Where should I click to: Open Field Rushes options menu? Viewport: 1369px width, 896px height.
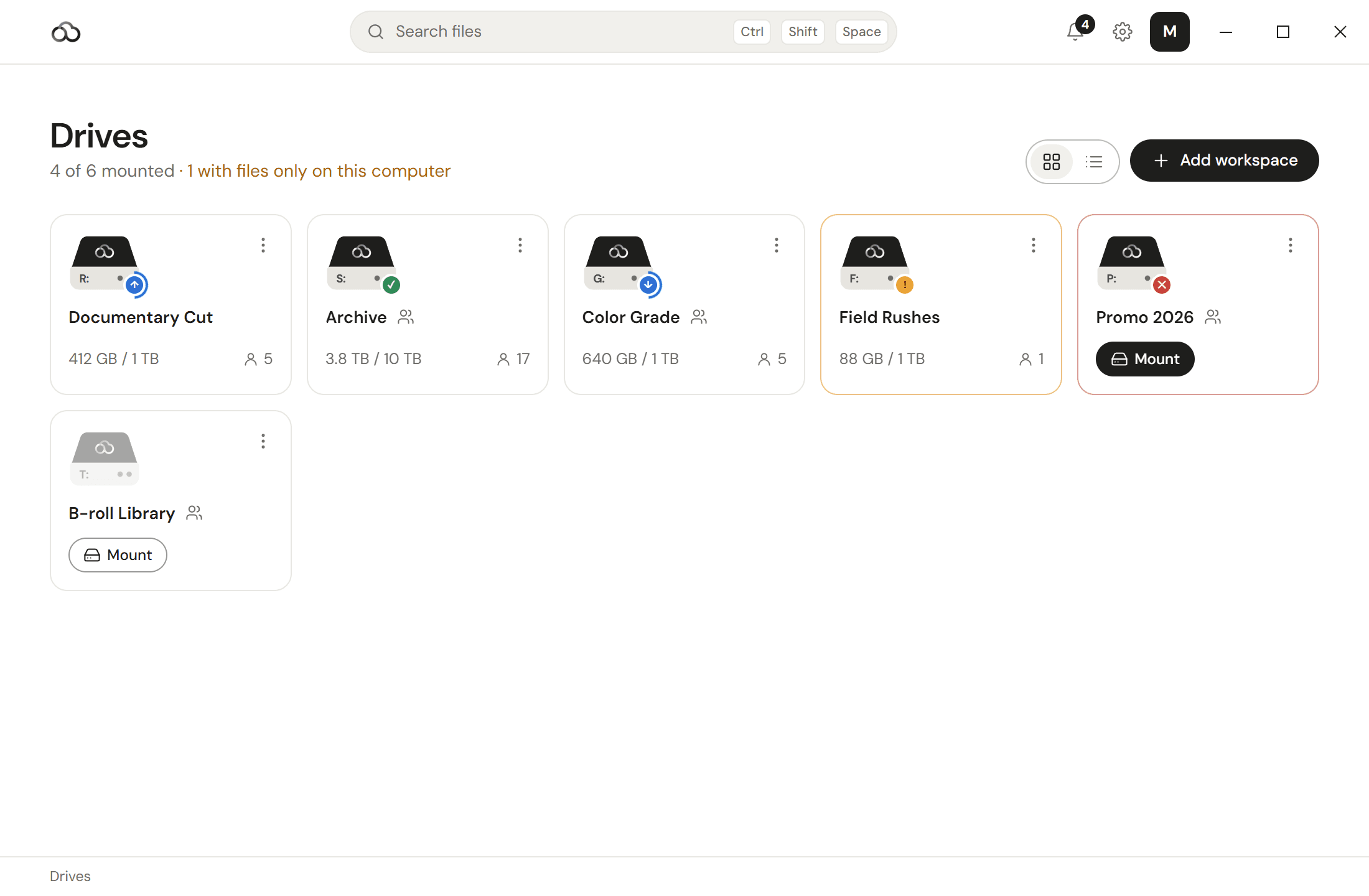point(1034,245)
